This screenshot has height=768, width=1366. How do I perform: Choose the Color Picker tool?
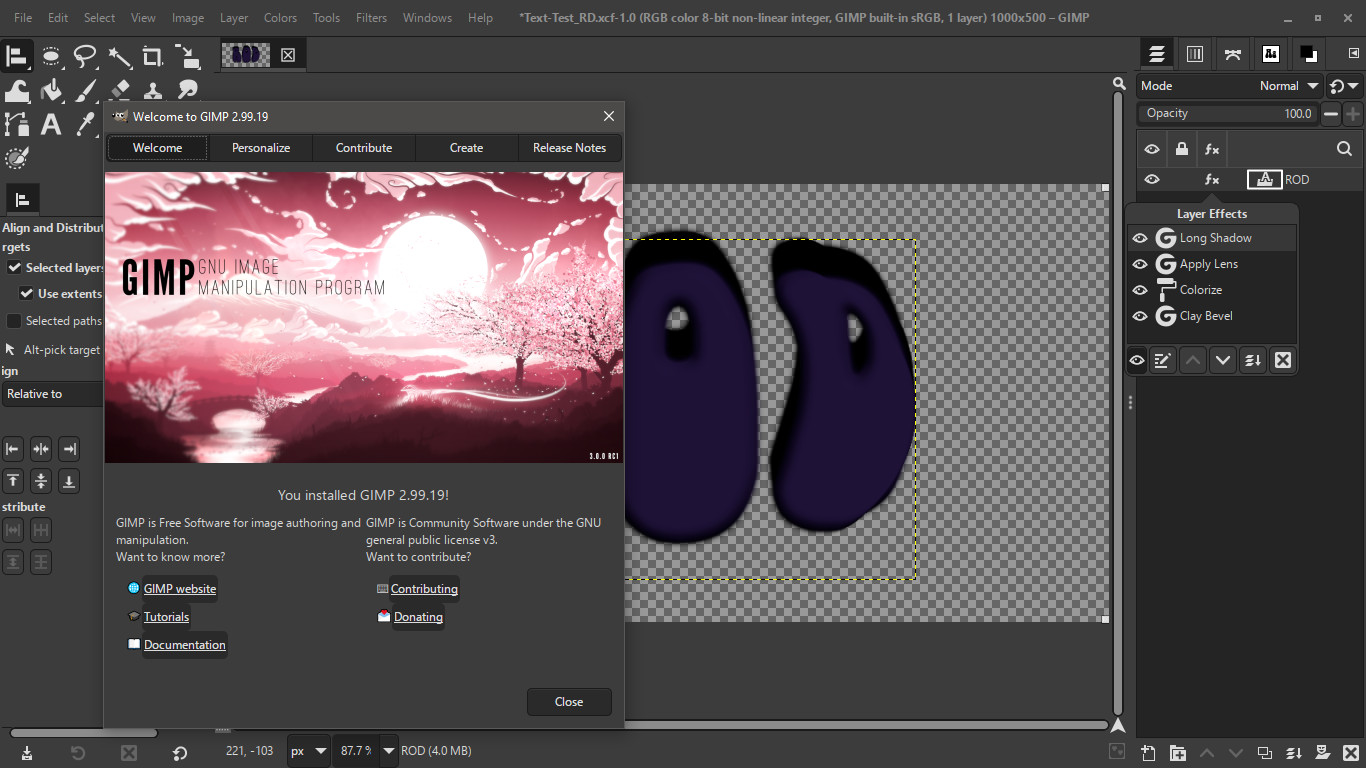(x=86, y=123)
